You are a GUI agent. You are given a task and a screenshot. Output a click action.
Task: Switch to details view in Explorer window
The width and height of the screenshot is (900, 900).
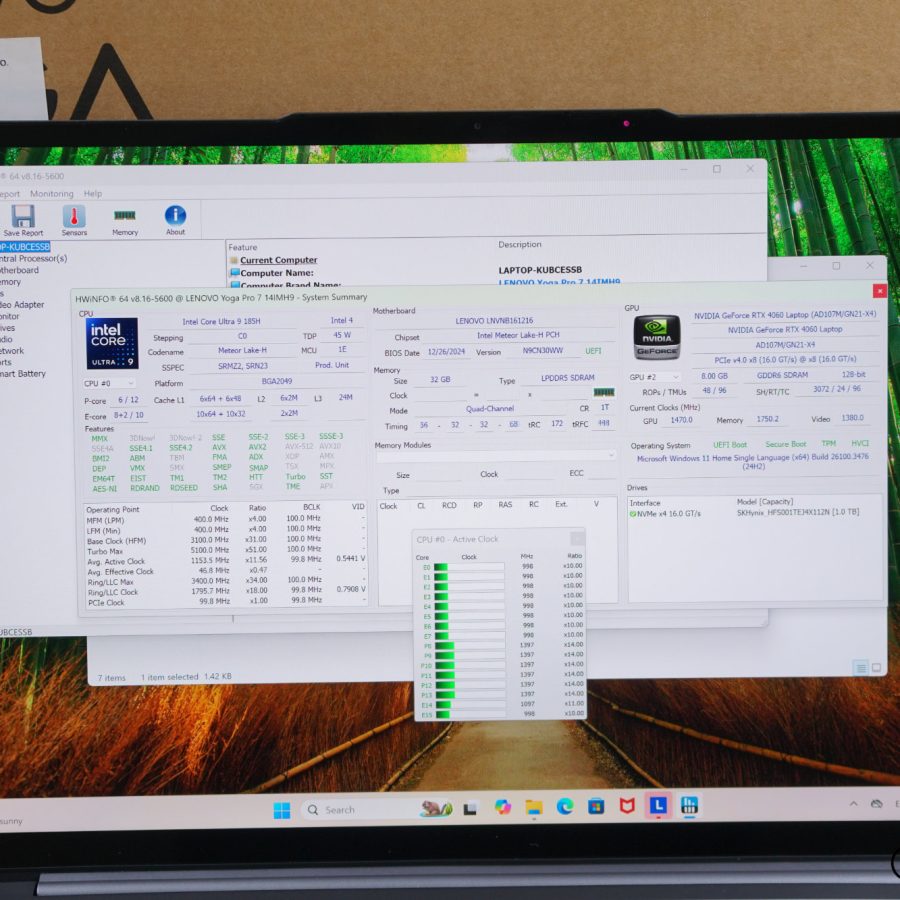[x=861, y=668]
